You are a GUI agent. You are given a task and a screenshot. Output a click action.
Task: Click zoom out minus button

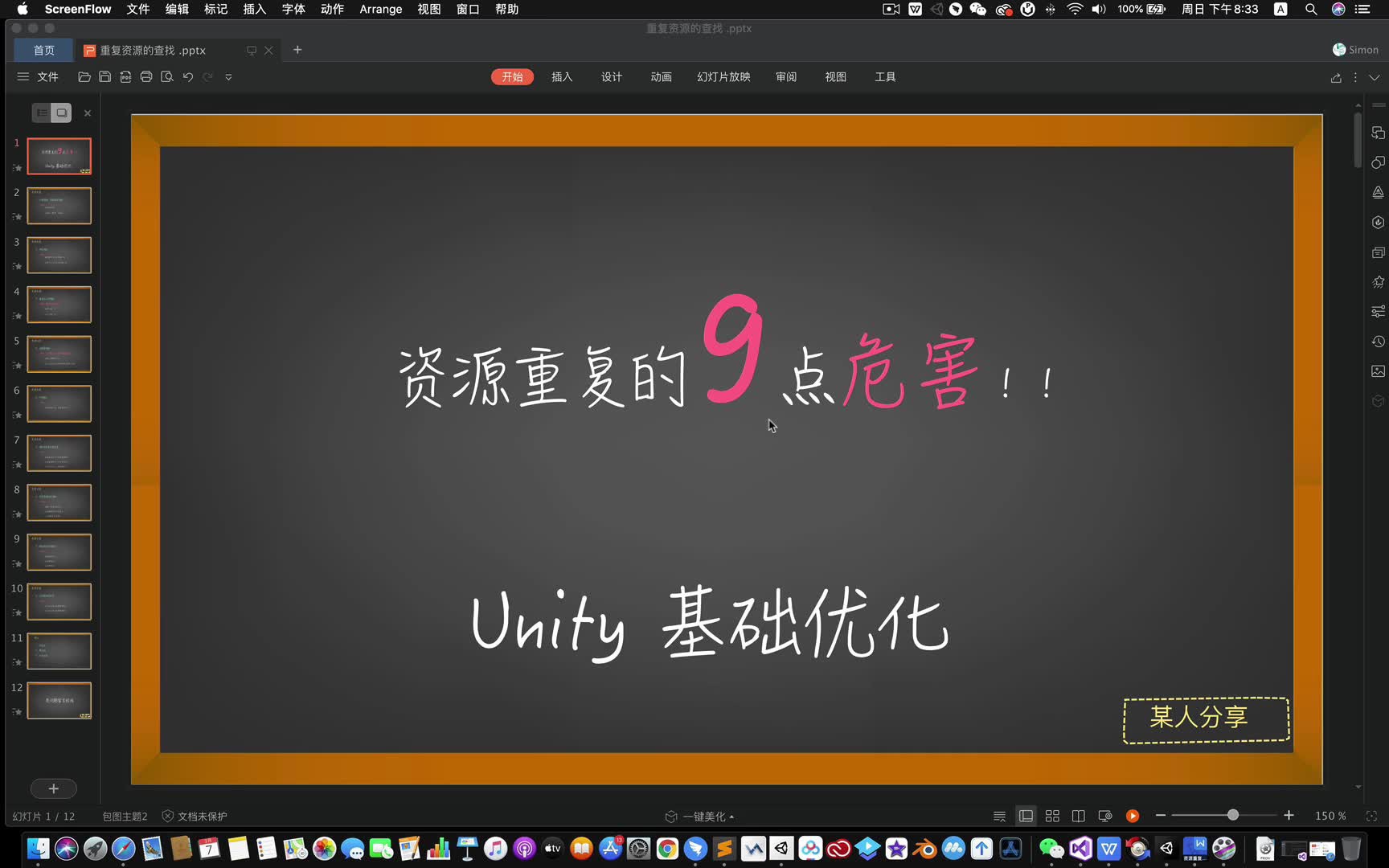pos(1161,816)
